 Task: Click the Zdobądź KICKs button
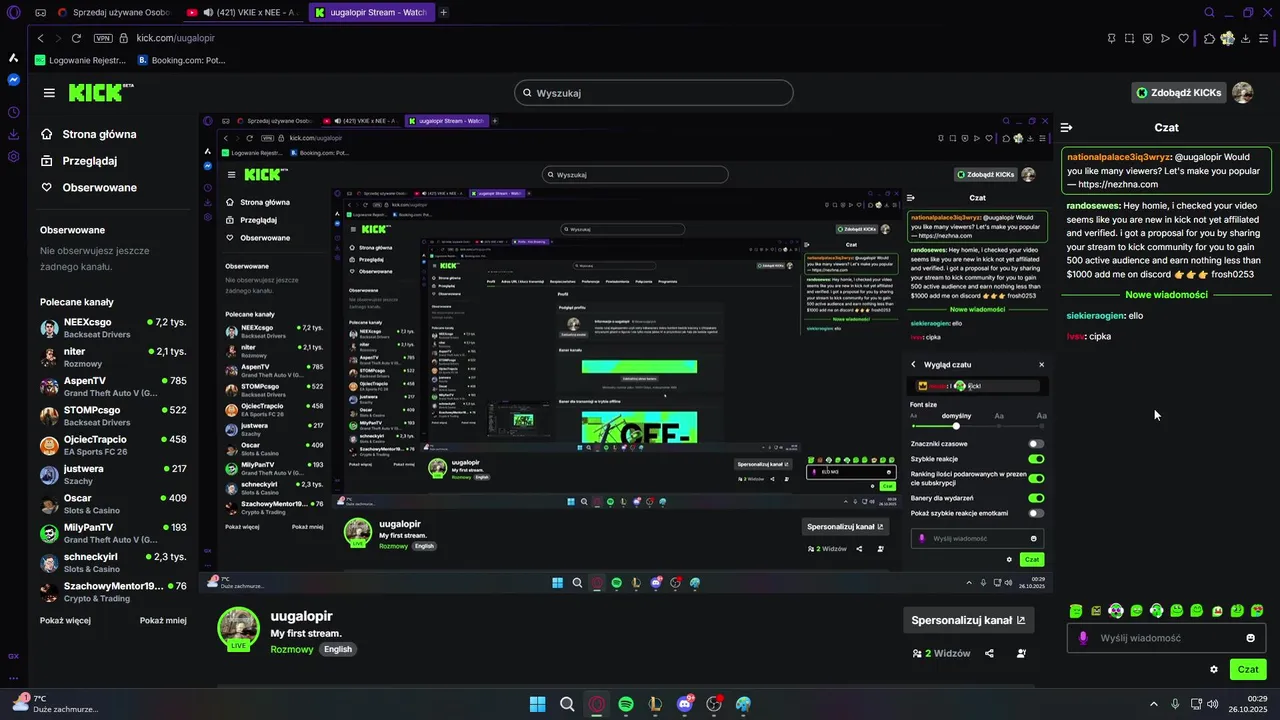pos(1179,93)
